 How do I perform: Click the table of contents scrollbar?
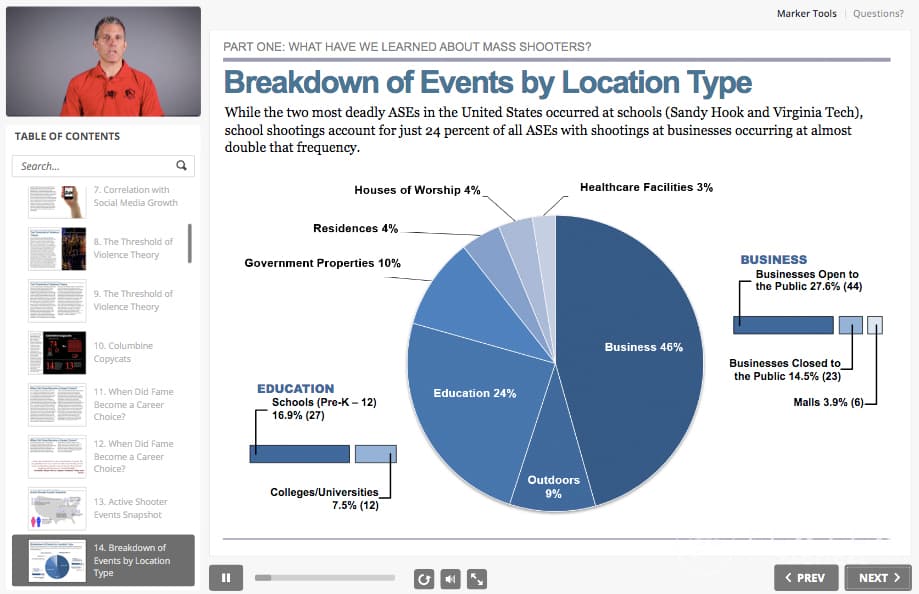190,243
